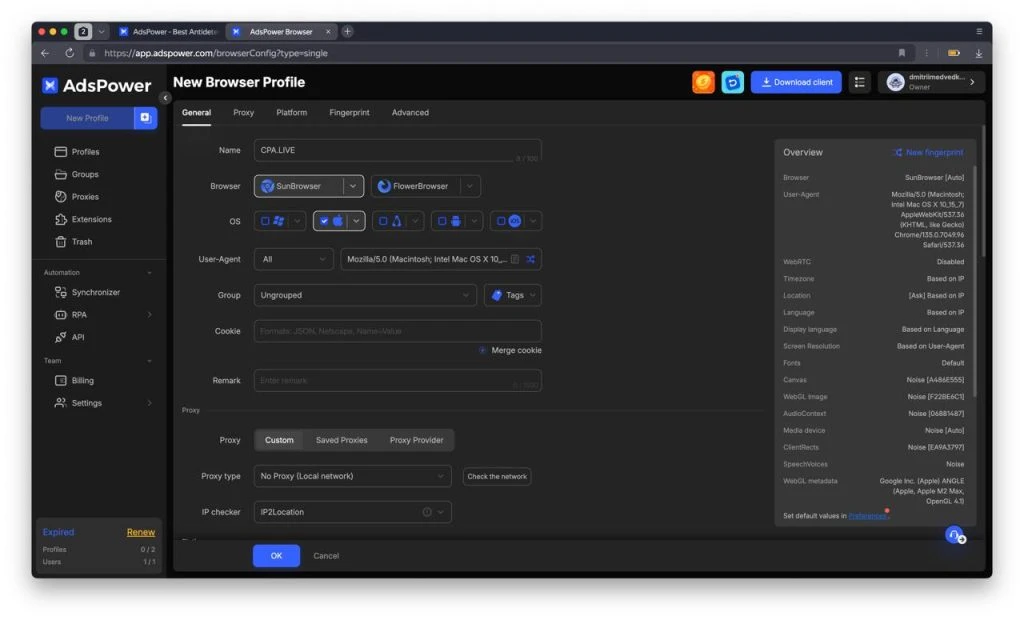Click the Cancel button
Viewport: 1024px width, 620px height.
point(326,556)
